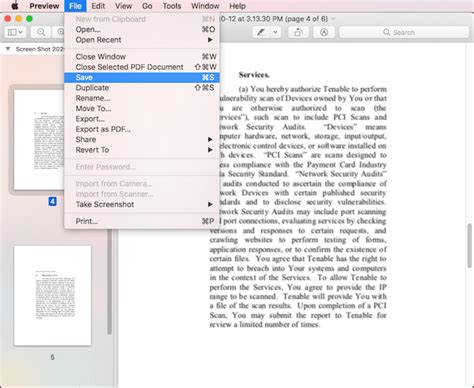
Task: Expand the highlight color dropdown arrow
Action: [275, 32]
